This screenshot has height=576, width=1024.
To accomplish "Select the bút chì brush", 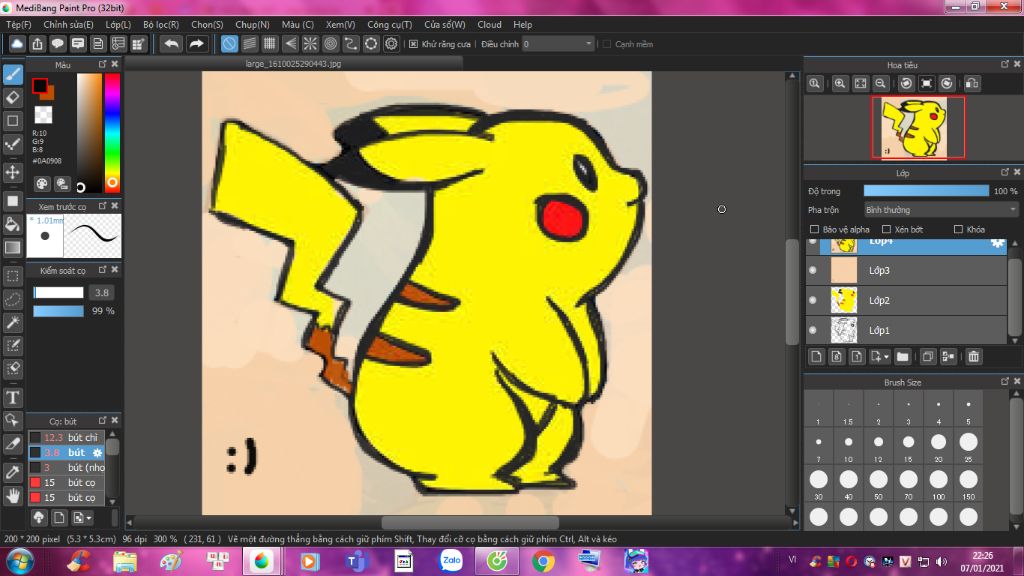I will click(x=67, y=438).
